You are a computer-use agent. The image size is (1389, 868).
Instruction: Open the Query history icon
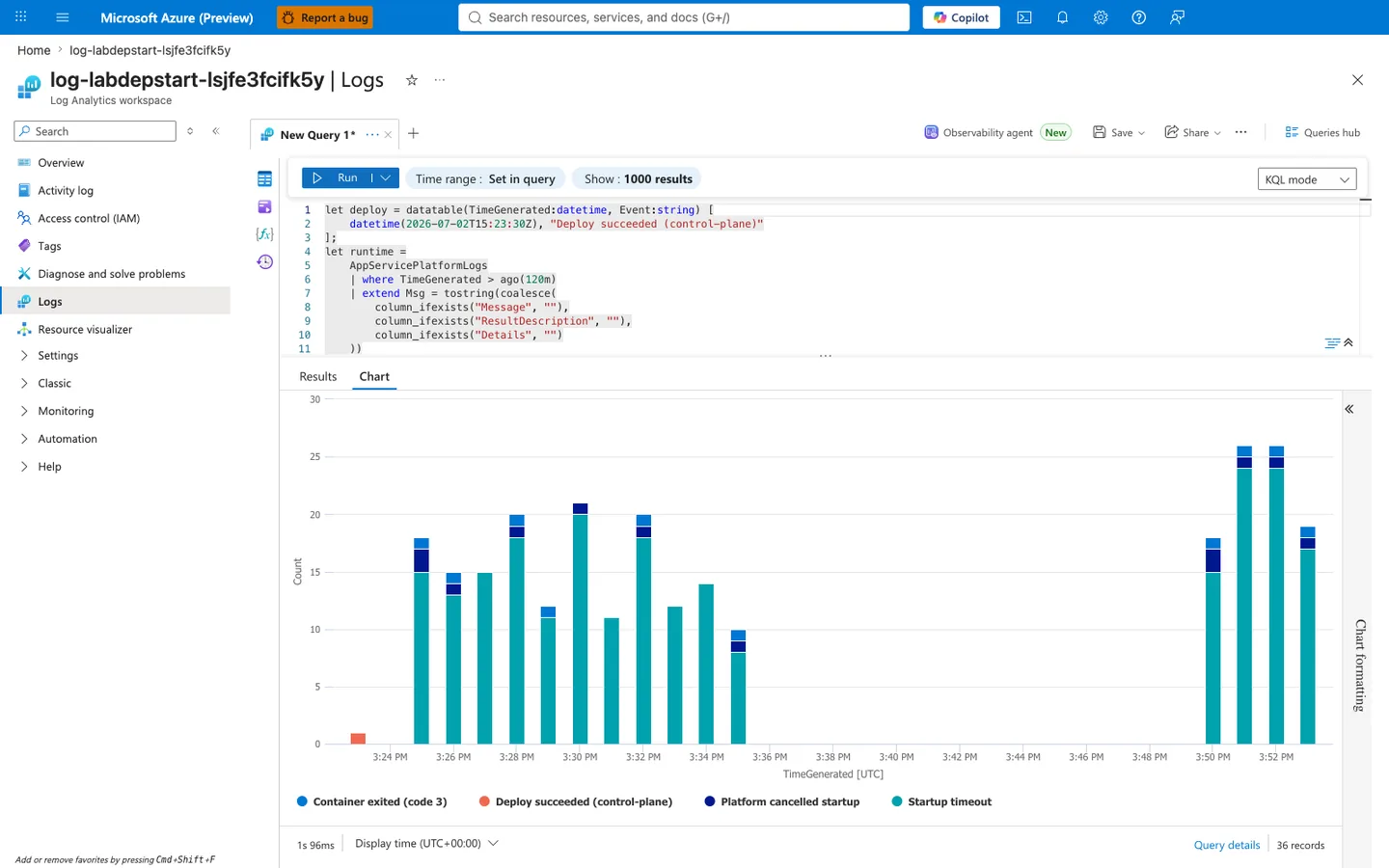point(264,262)
